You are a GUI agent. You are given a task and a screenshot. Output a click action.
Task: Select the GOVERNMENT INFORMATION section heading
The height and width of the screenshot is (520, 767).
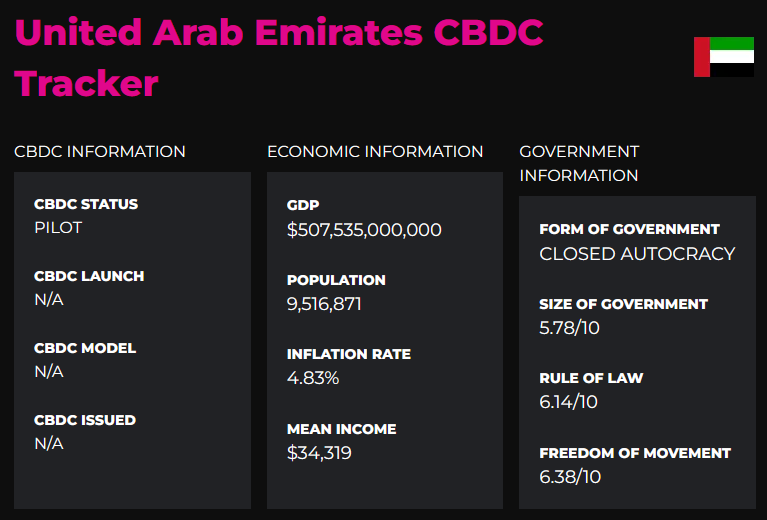click(x=579, y=163)
